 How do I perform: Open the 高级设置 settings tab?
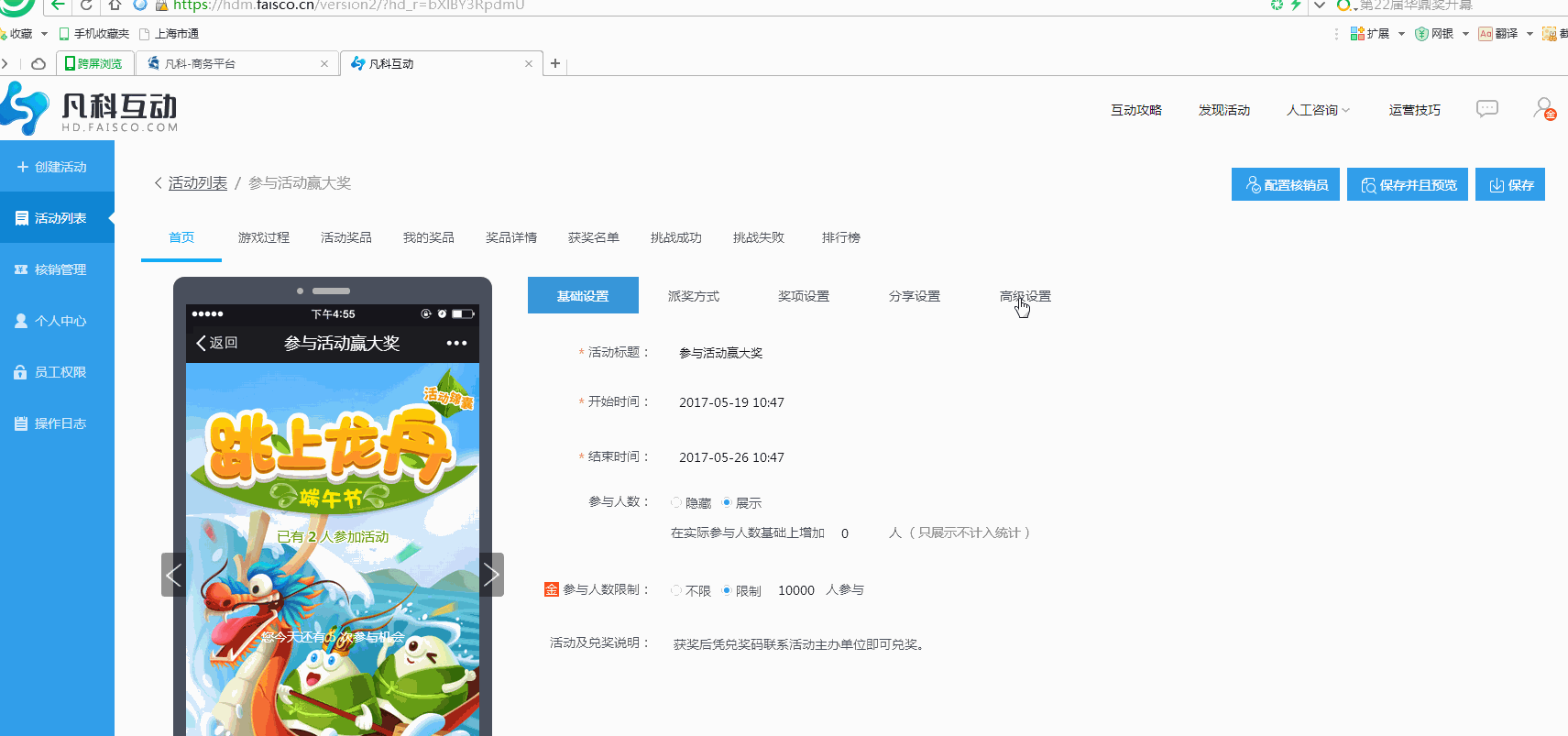click(1025, 296)
